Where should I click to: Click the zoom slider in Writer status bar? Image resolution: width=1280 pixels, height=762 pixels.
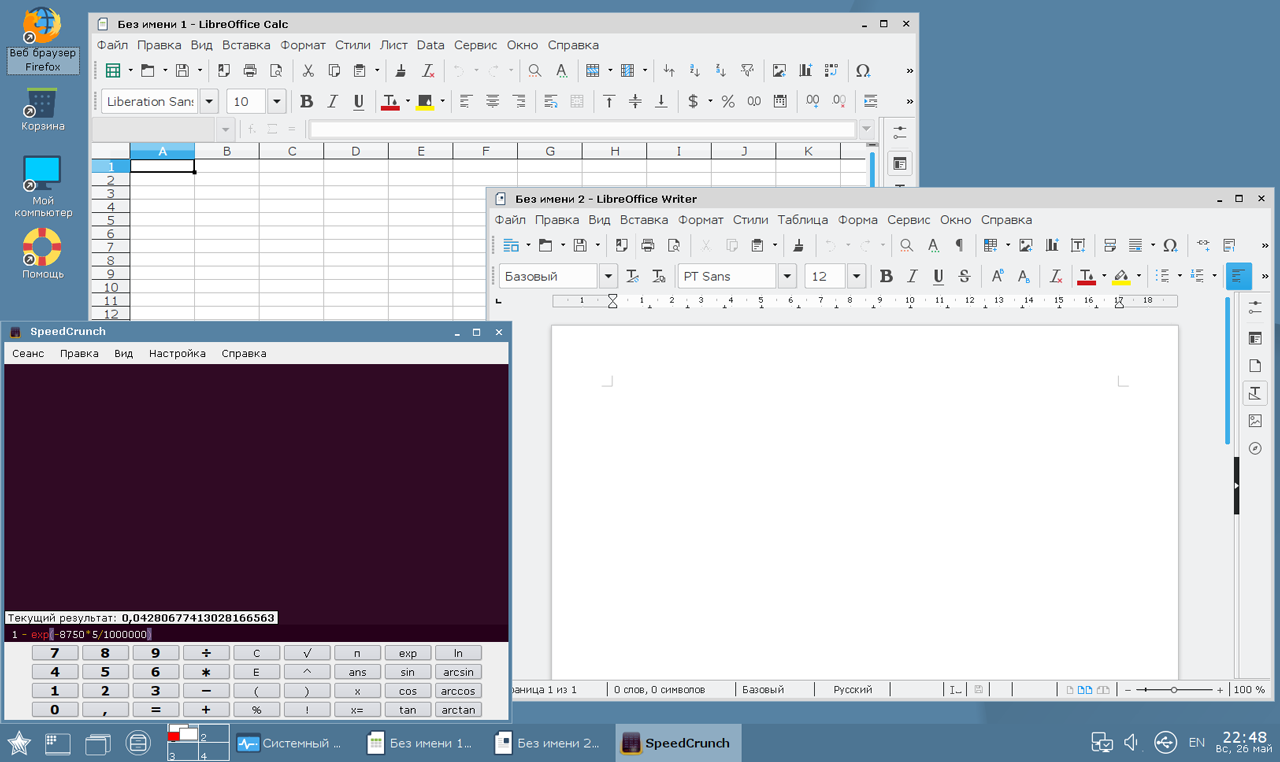tap(1173, 690)
